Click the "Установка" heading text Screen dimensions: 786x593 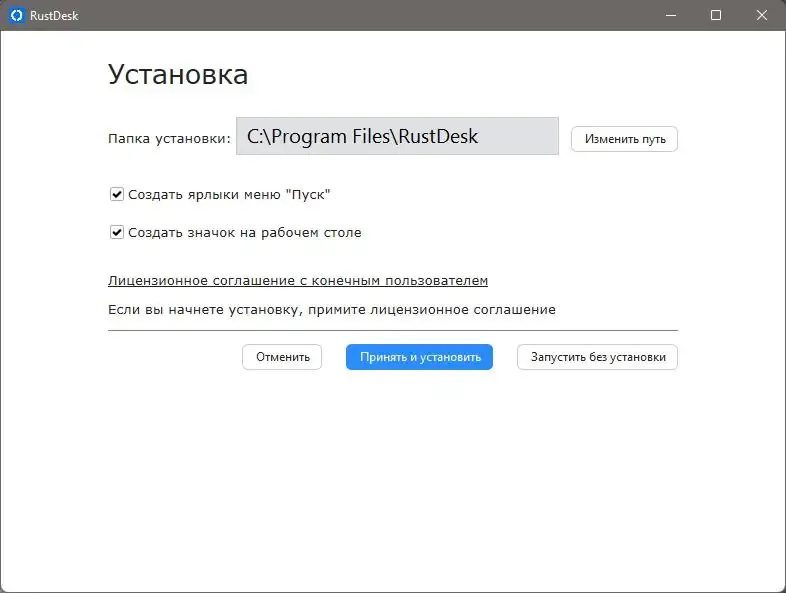pos(178,74)
